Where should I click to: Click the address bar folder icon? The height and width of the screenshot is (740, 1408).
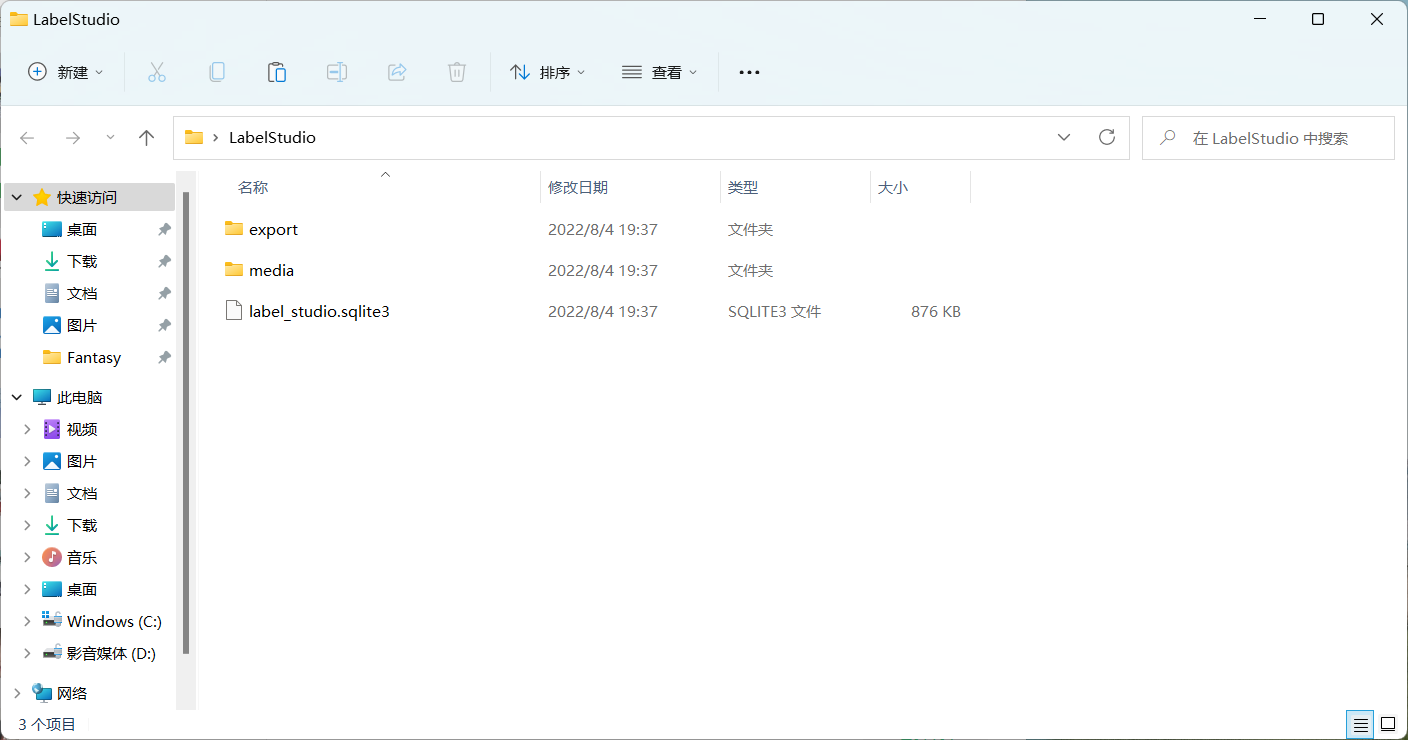(194, 138)
